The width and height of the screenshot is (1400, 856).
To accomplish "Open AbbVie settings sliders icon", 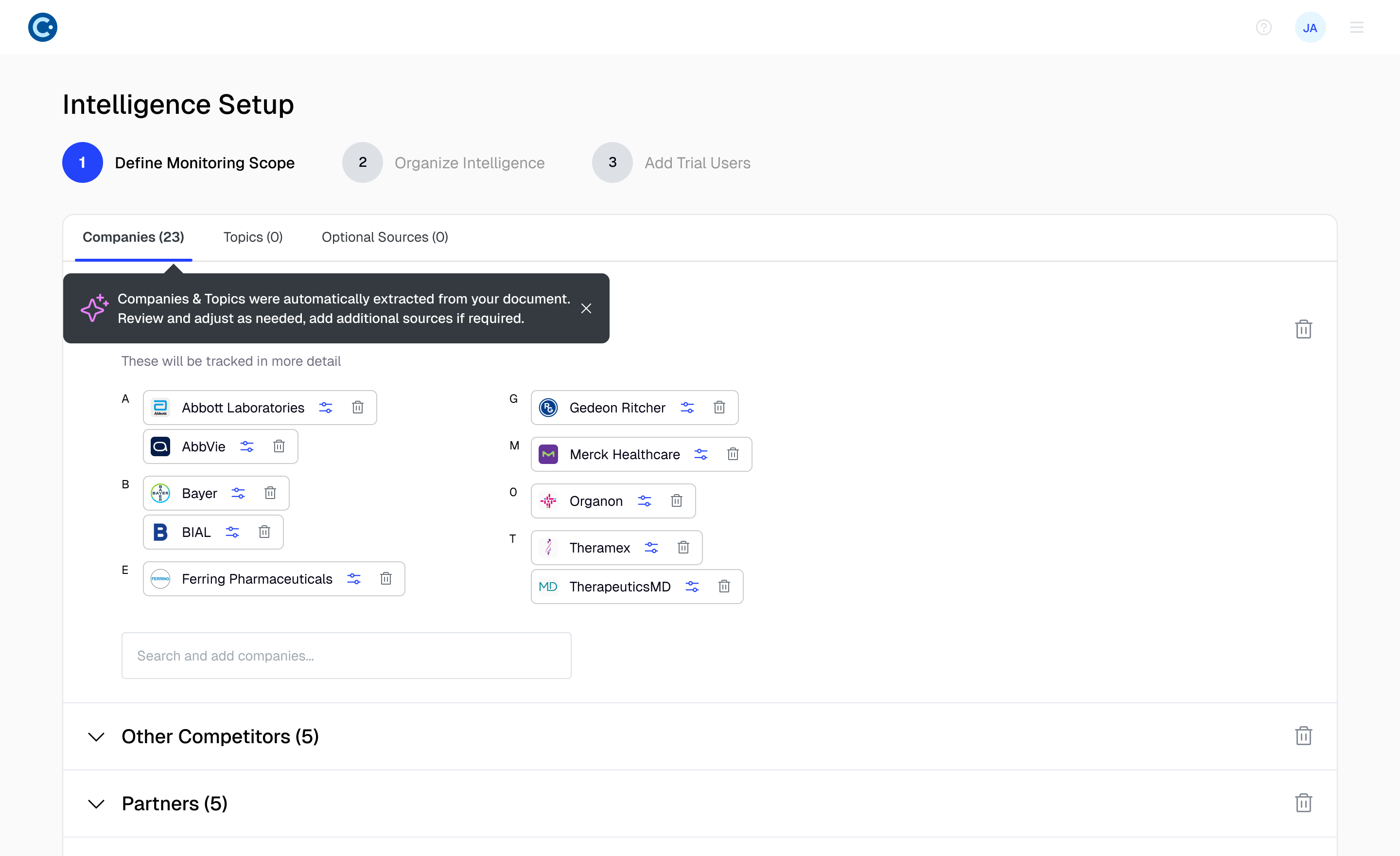I will [246, 446].
